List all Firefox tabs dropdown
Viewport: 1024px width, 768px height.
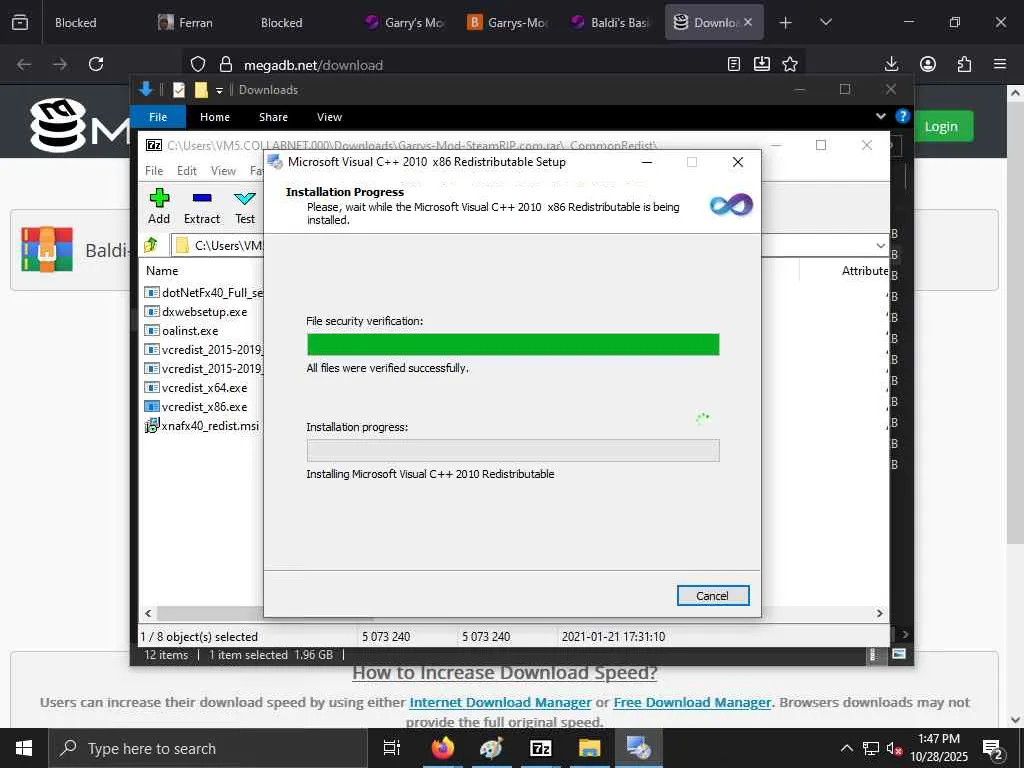point(825,23)
